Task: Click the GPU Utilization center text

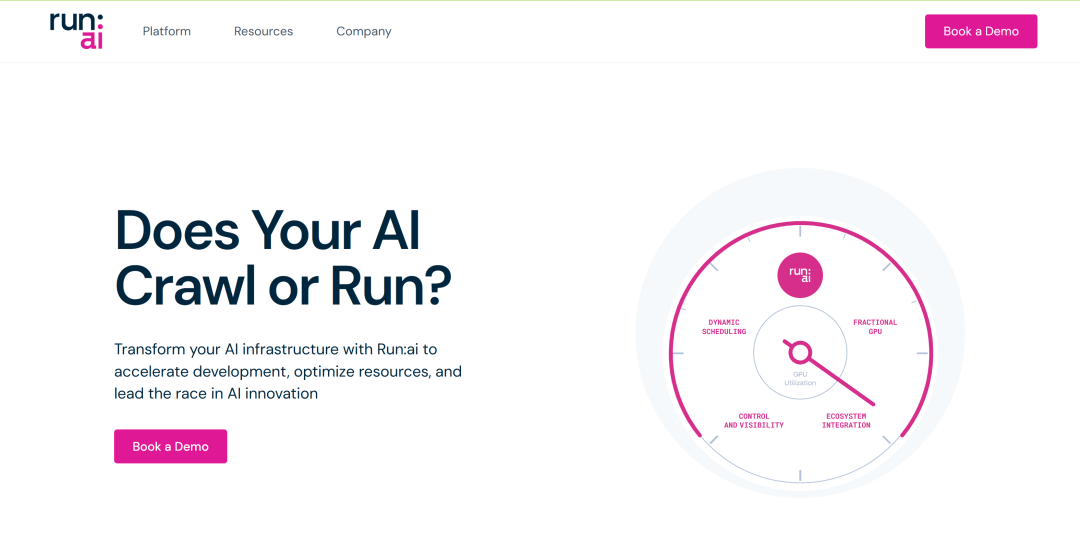Action: pyautogui.click(x=800, y=379)
